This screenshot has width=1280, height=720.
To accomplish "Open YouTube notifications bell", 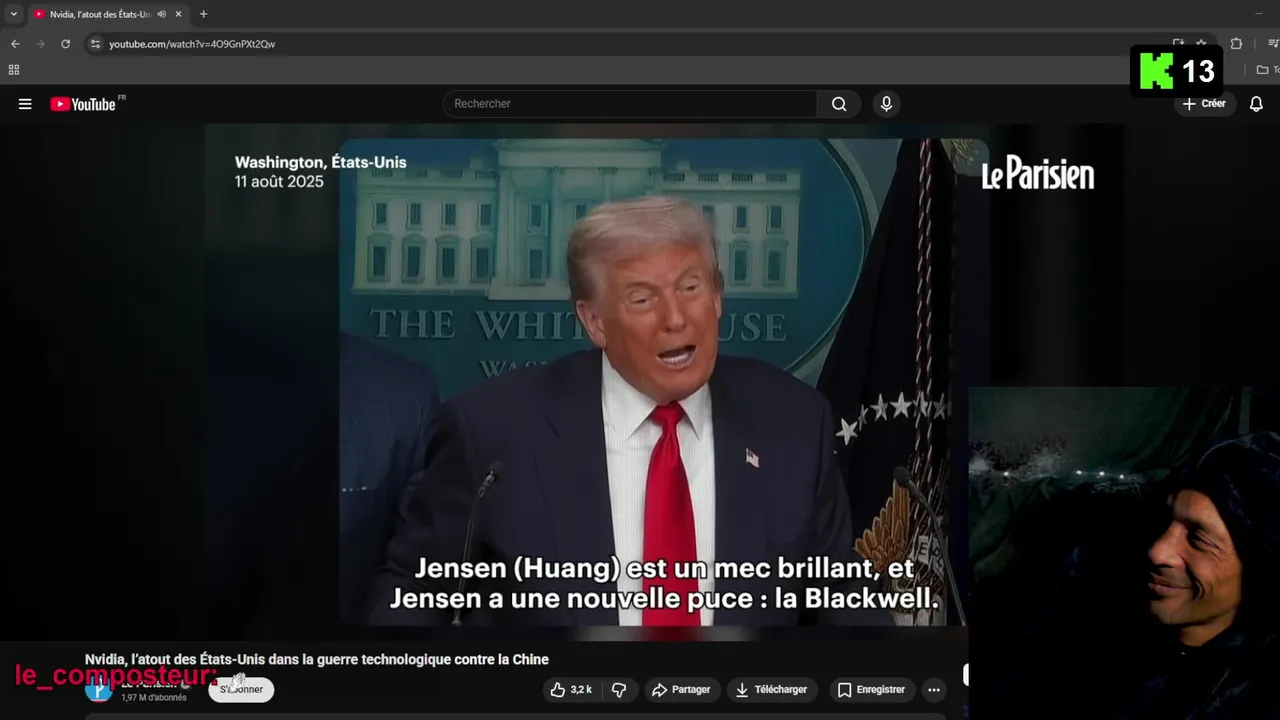I will pyautogui.click(x=1256, y=104).
